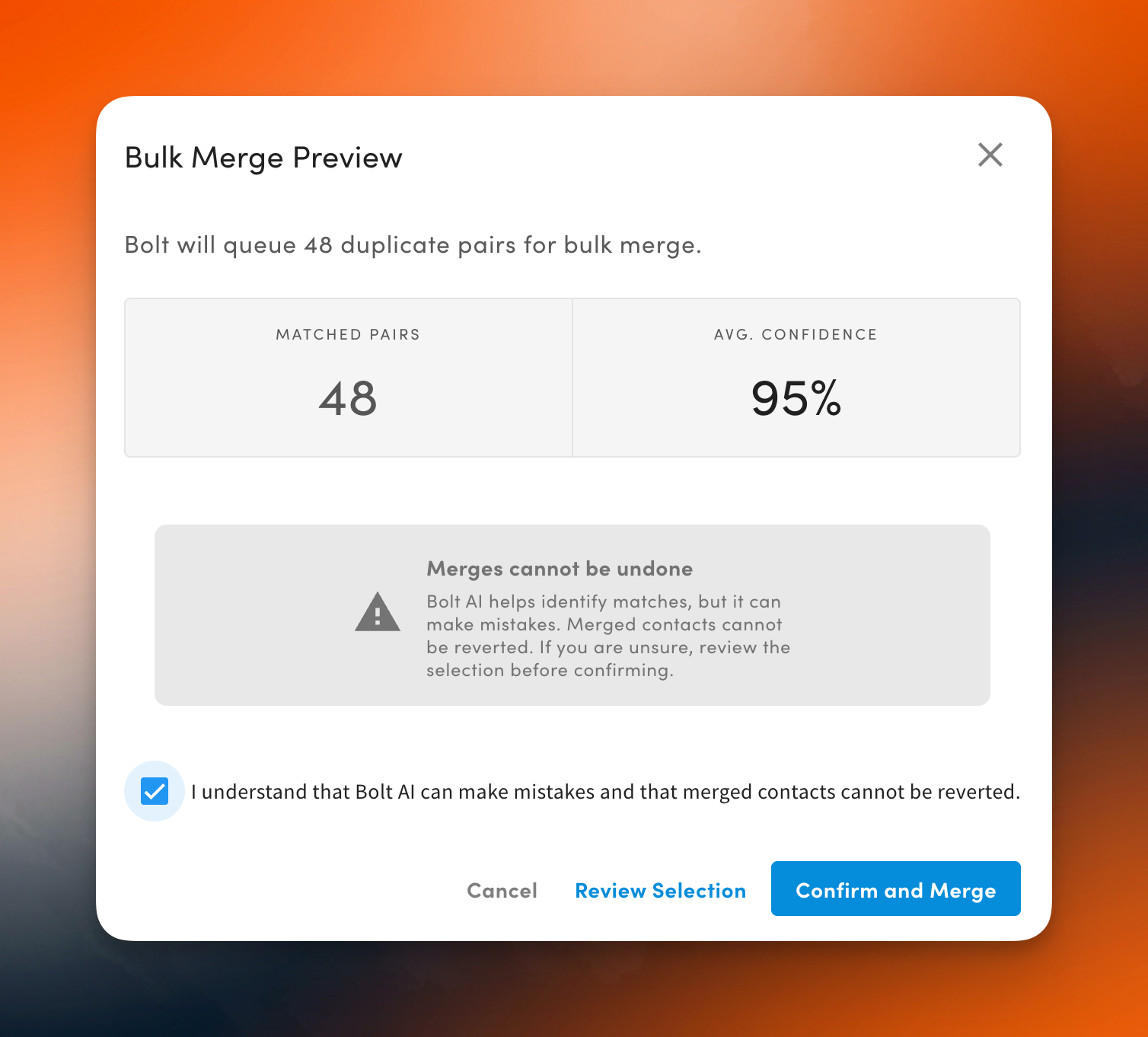Click the AVG. CONFIDENCE caption label
This screenshot has width=1148, height=1037.
click(796, 334)
